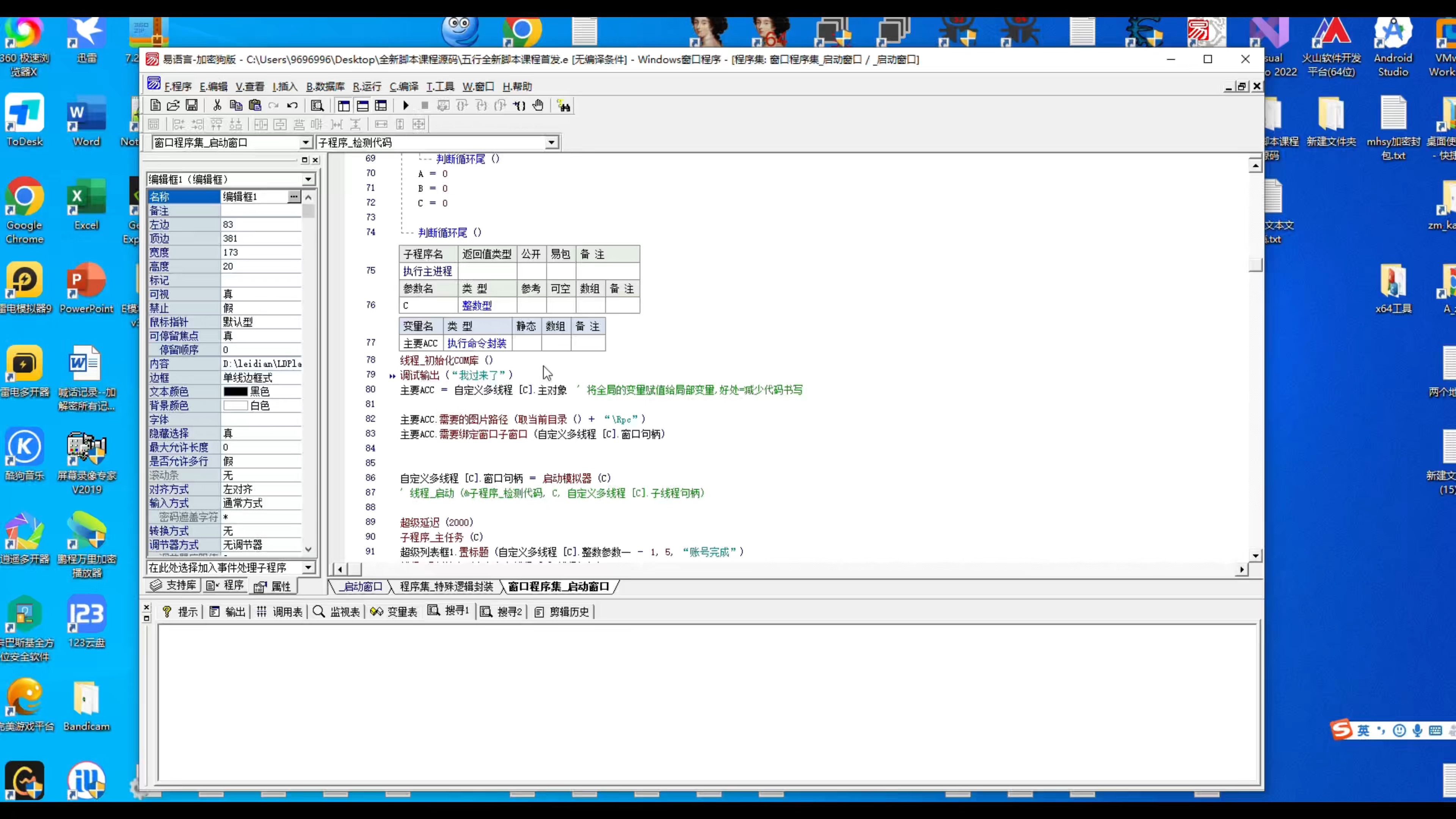Open the C.编译 menu

(403, 86)
